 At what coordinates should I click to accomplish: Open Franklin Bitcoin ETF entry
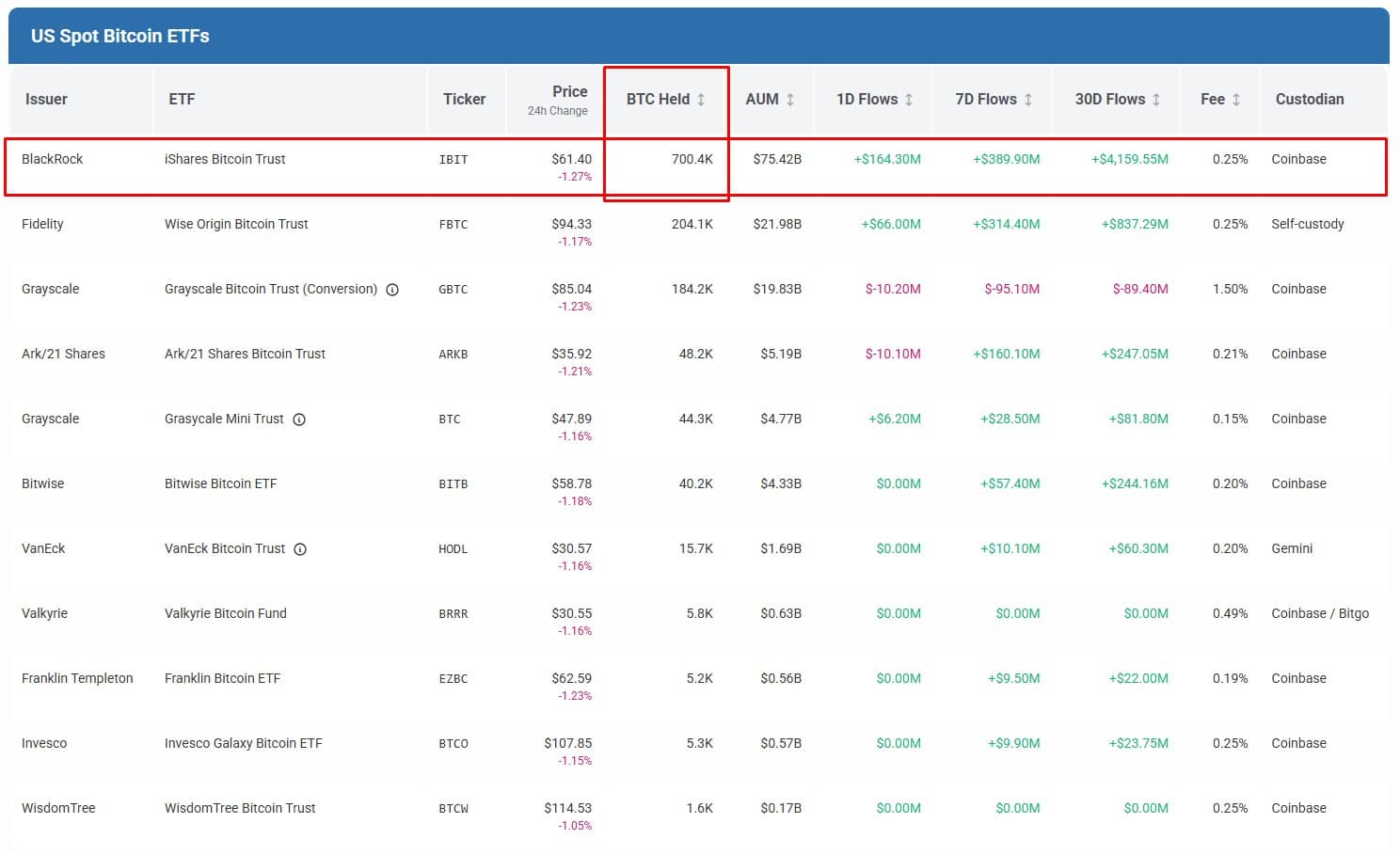pyautogui.click(x=222, y=678)
